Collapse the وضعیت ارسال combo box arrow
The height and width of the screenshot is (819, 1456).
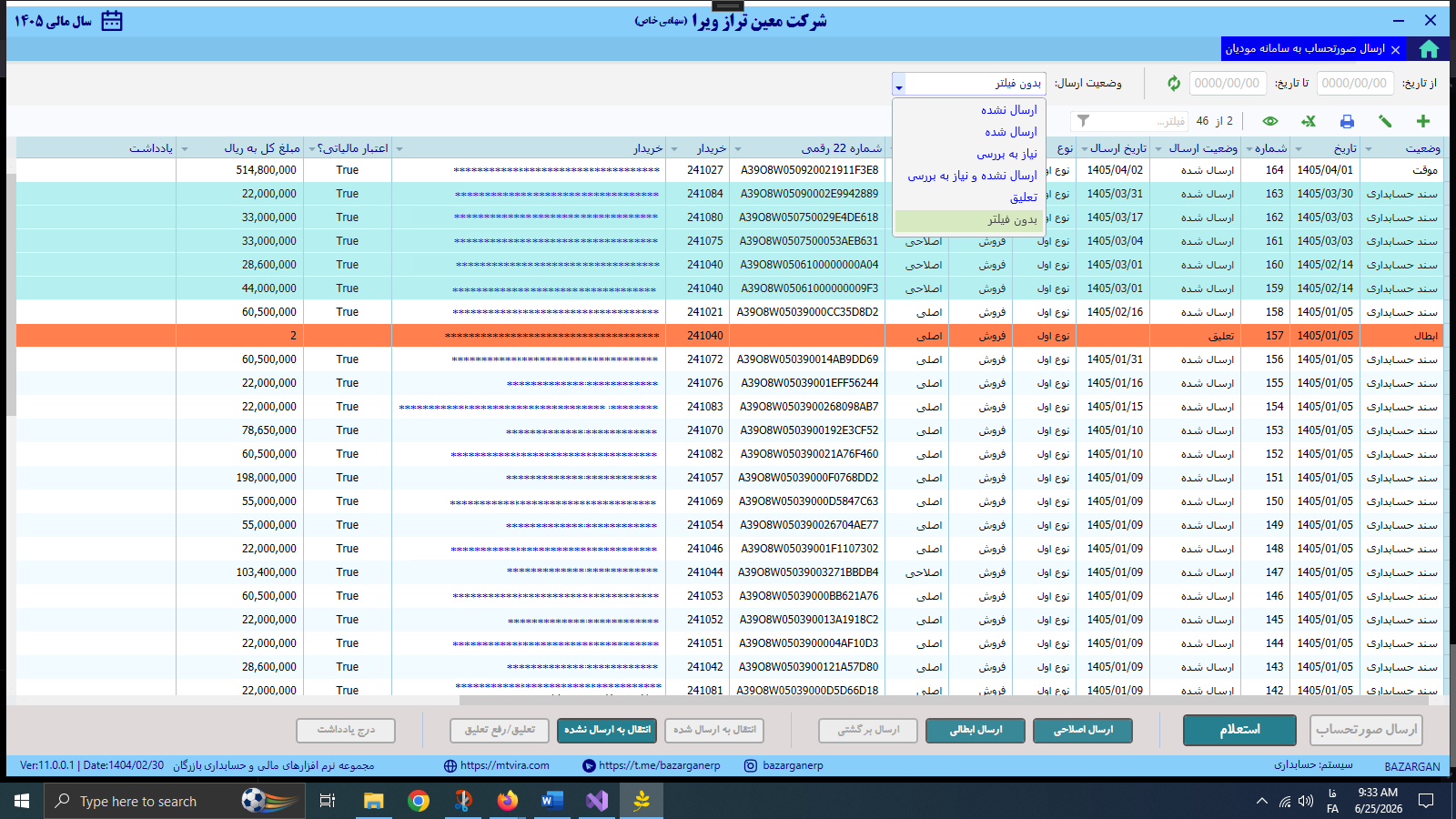click(899, 85)
